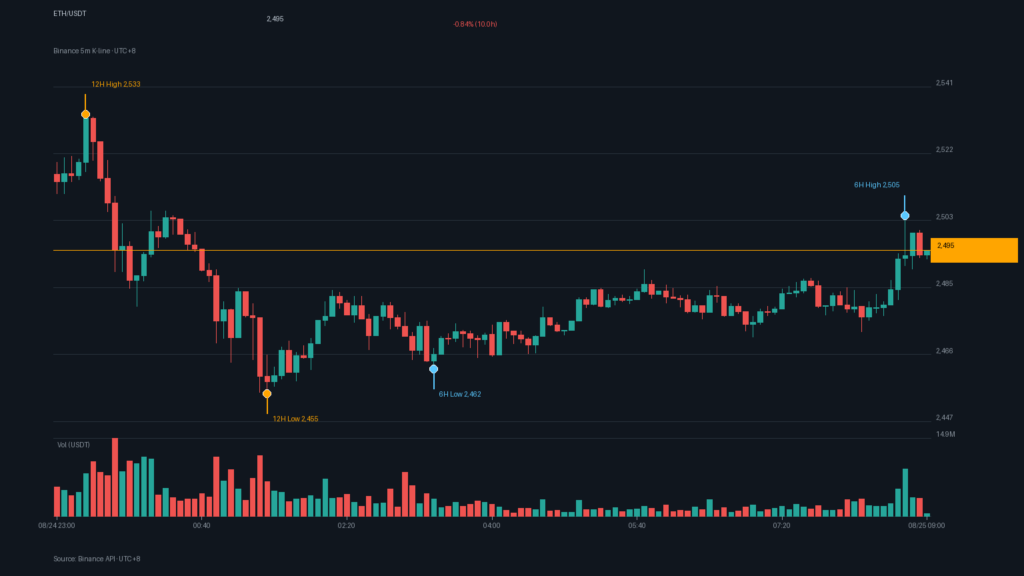
Task: Click the tallest red volume bar
Action: tap(115, 477)
